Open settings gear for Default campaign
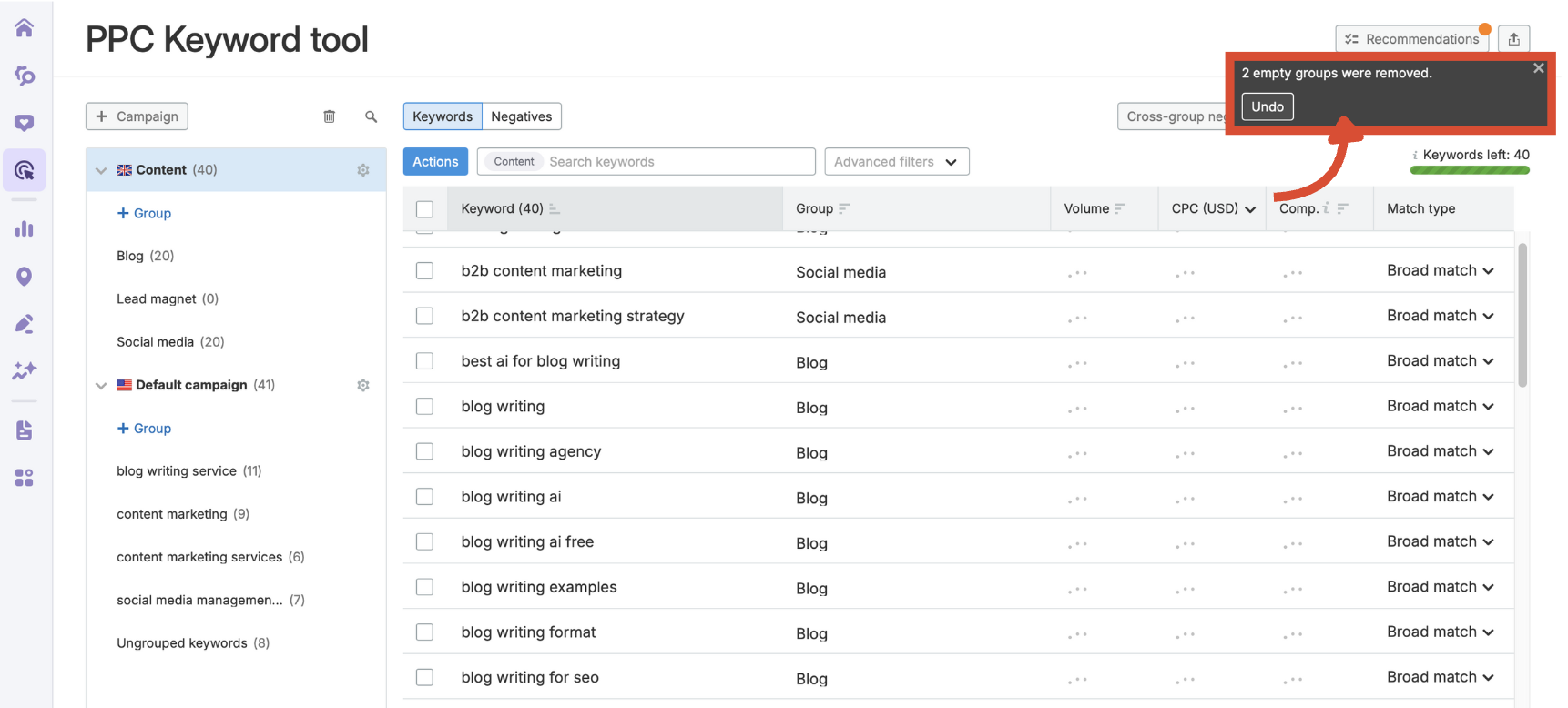 pyautogui.click(x=363, y=385)
